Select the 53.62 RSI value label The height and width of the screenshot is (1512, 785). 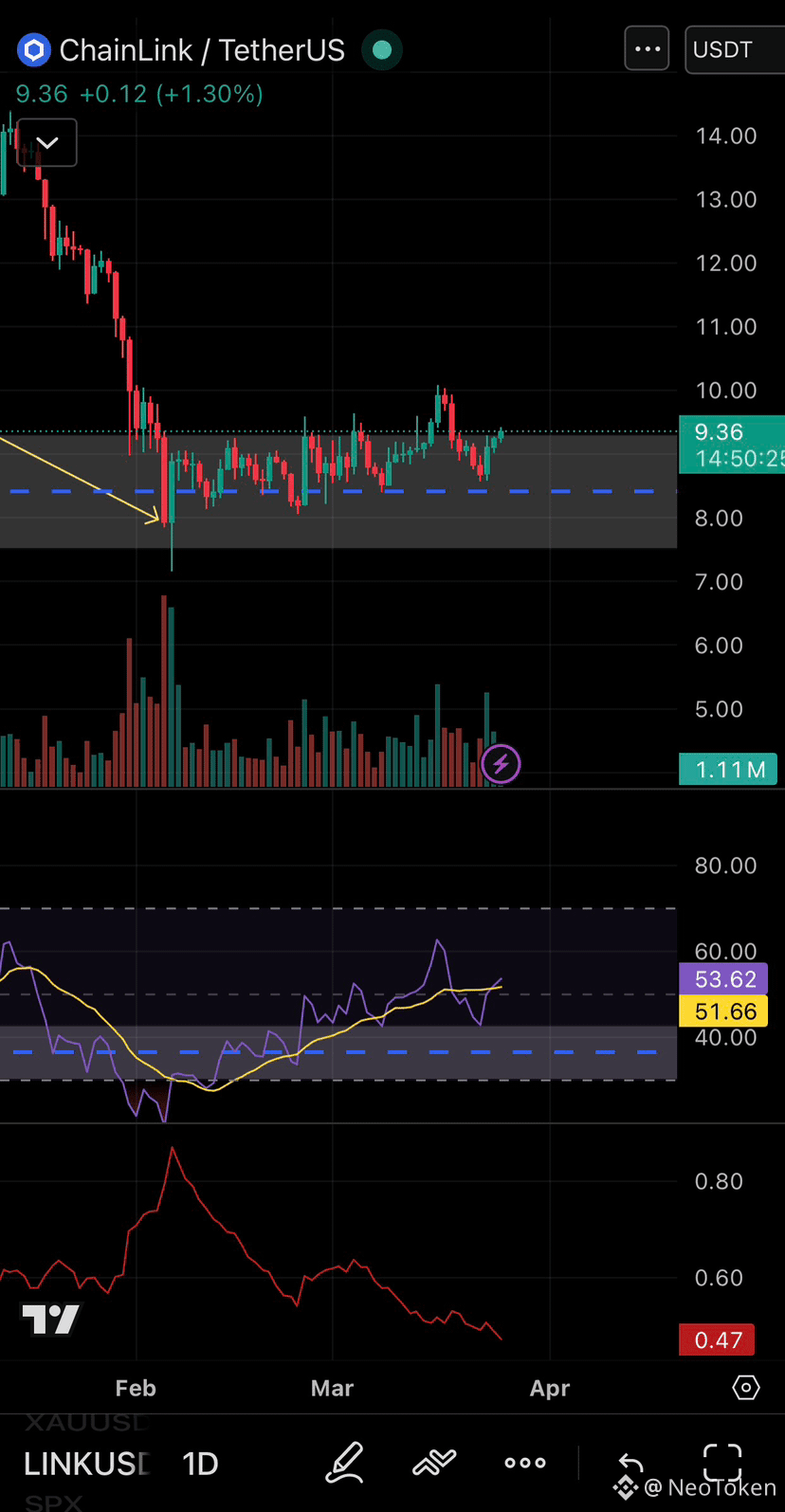point(724,979)
